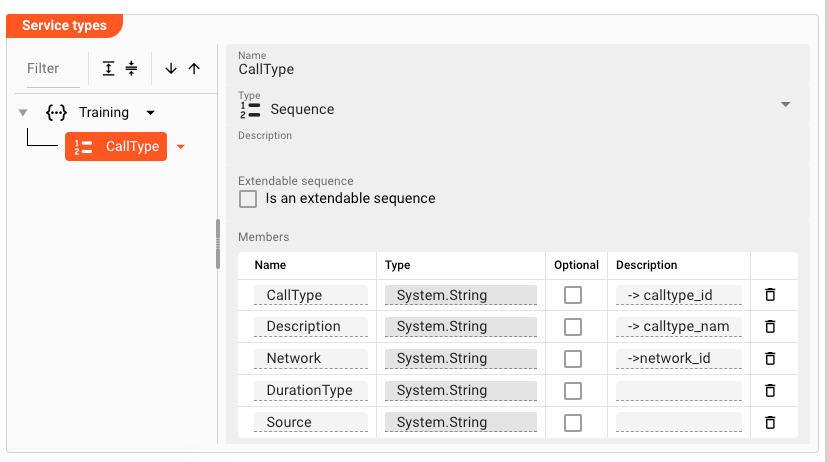The width and height of the screenshot is (827, 462).
Task: Delete the CallType member row
Action: tap(770, 295)
